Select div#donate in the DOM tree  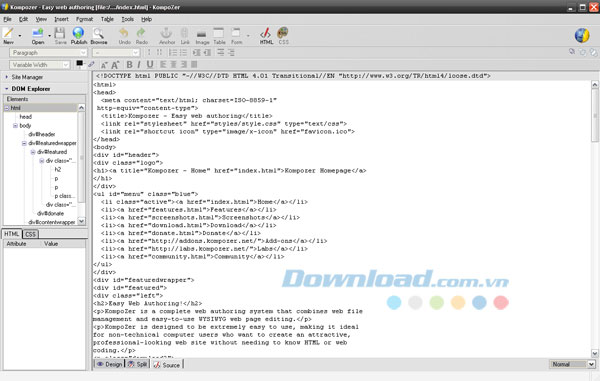click(51, 213)
